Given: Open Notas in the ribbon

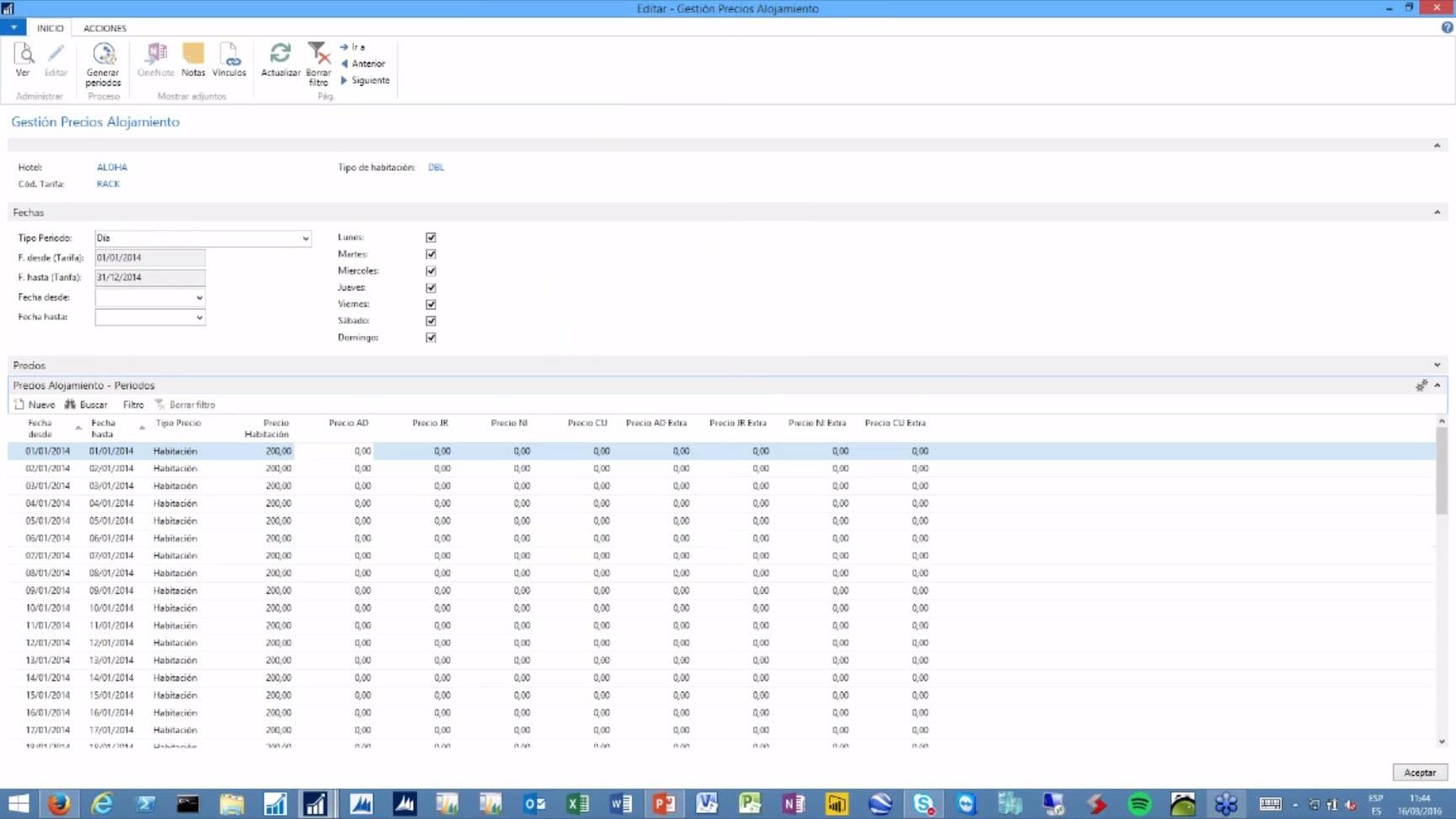Looking at the screenshot, I should [x=193, y=60].
